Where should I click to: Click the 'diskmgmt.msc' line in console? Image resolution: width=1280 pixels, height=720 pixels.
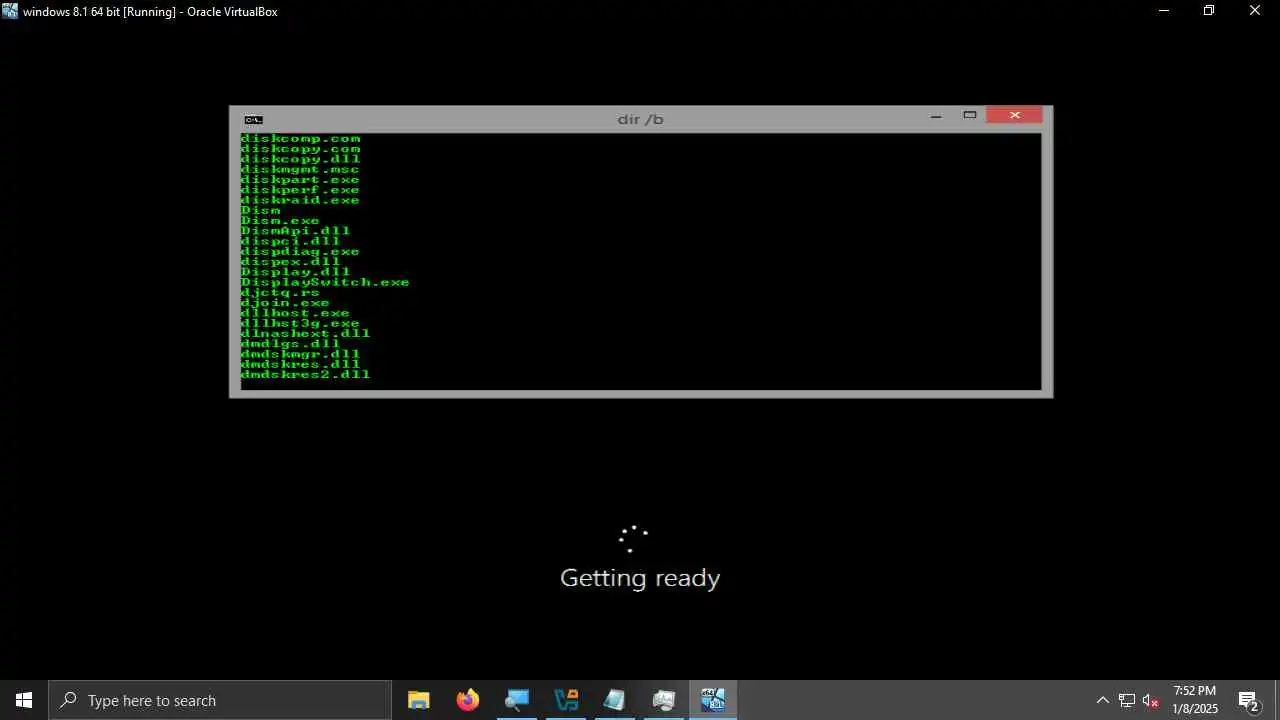click(300, 169)
